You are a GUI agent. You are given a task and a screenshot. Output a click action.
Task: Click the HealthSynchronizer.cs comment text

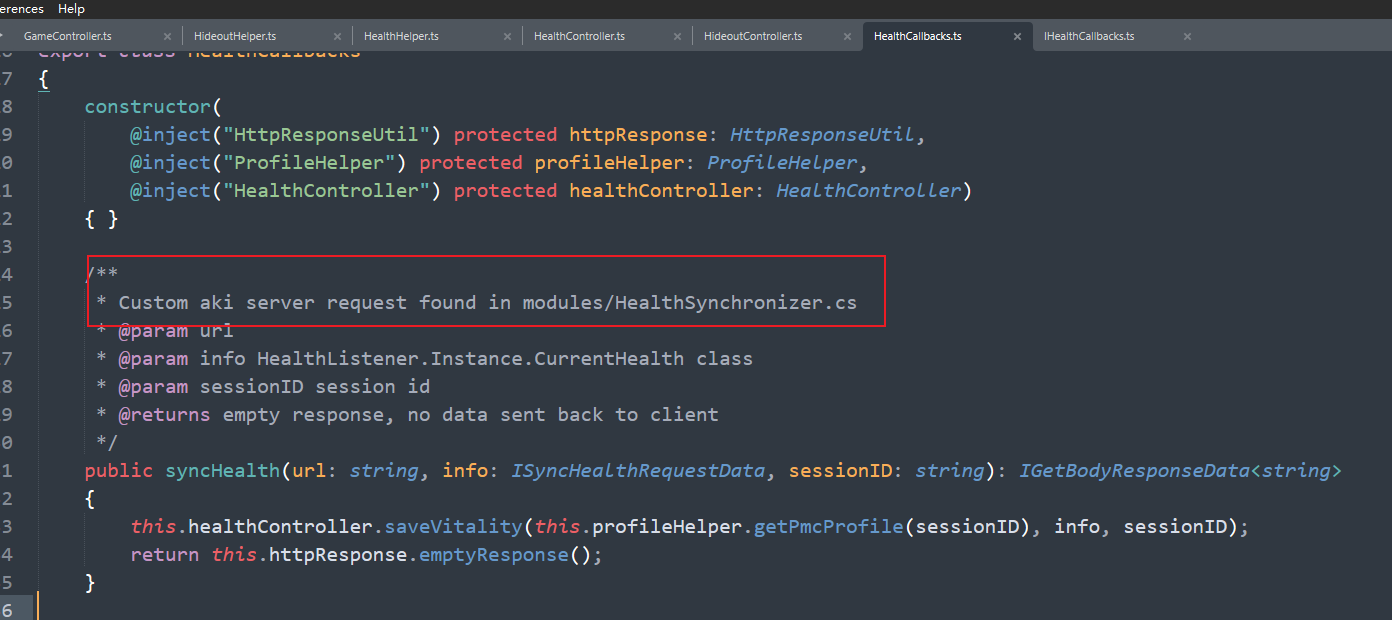click(735, 302)
